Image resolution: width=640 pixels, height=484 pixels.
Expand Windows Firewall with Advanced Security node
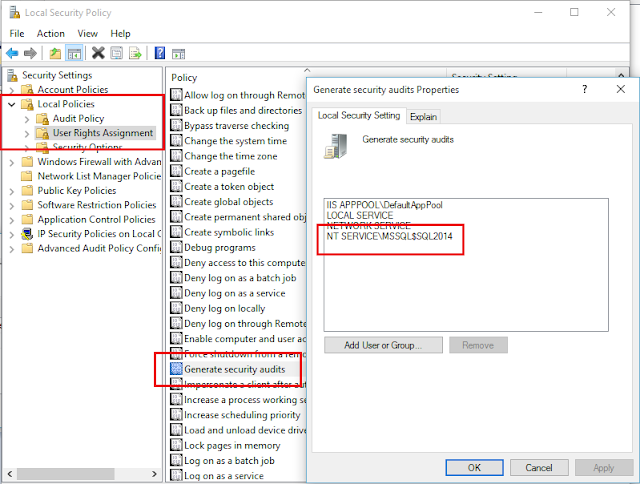point(12,162)
